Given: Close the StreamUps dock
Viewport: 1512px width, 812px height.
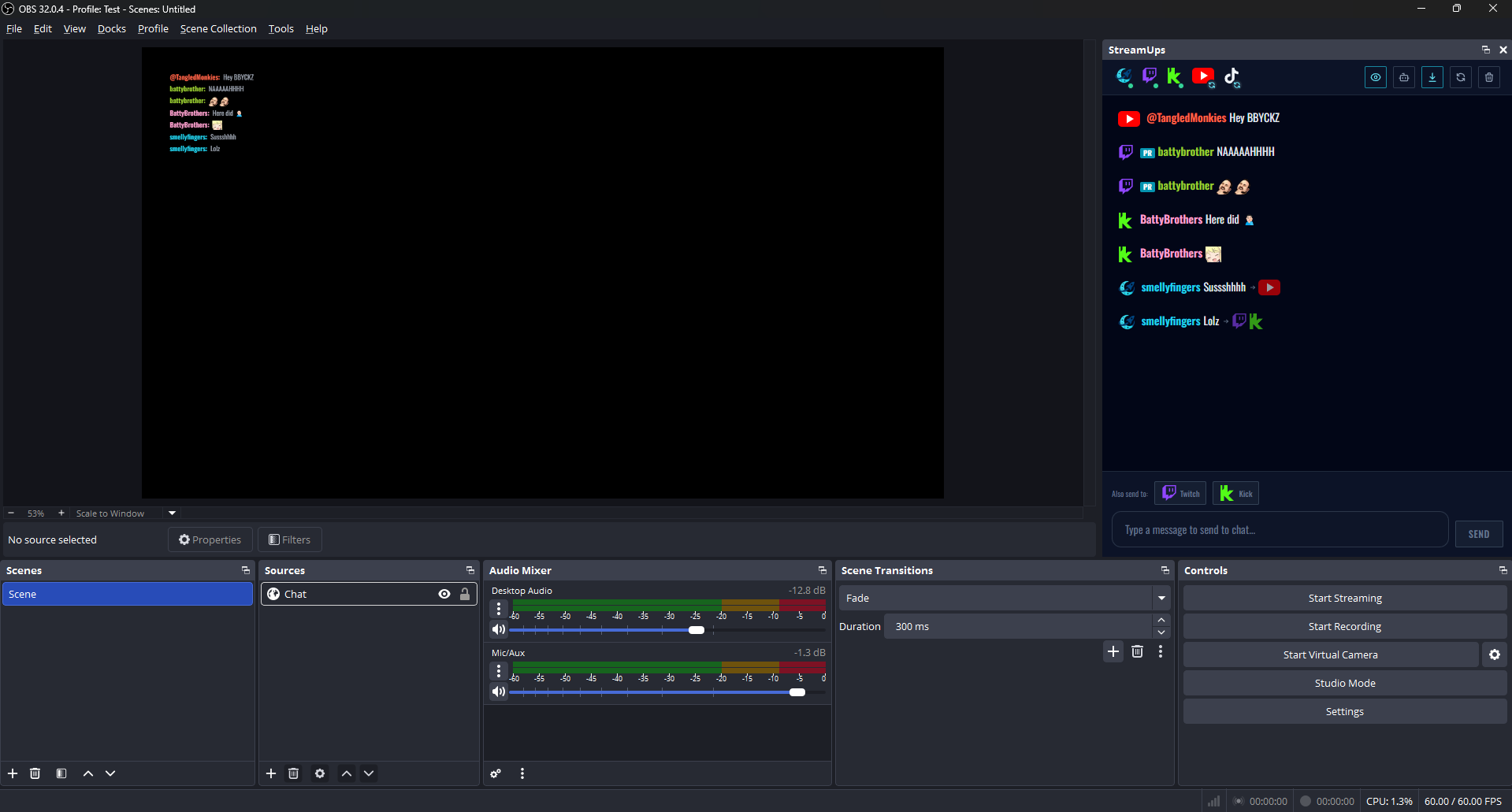Looking at the screenshot, I should pyautogui.click(x=1503, y=50).
